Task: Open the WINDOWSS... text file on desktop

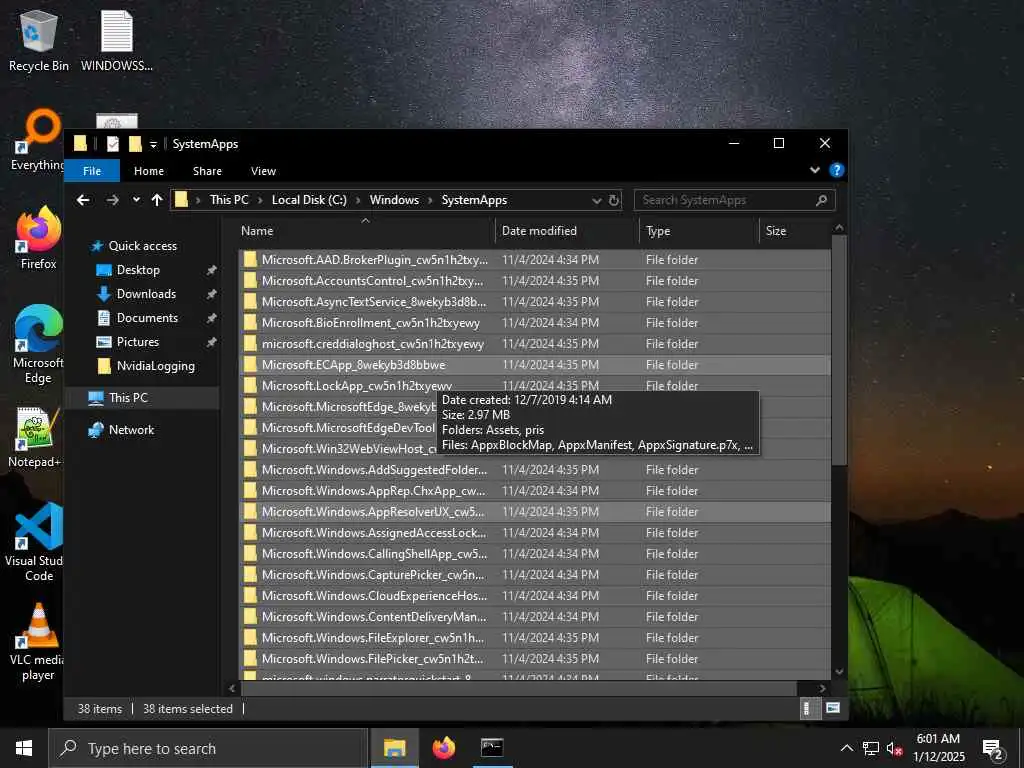Action: click(116, 40)
